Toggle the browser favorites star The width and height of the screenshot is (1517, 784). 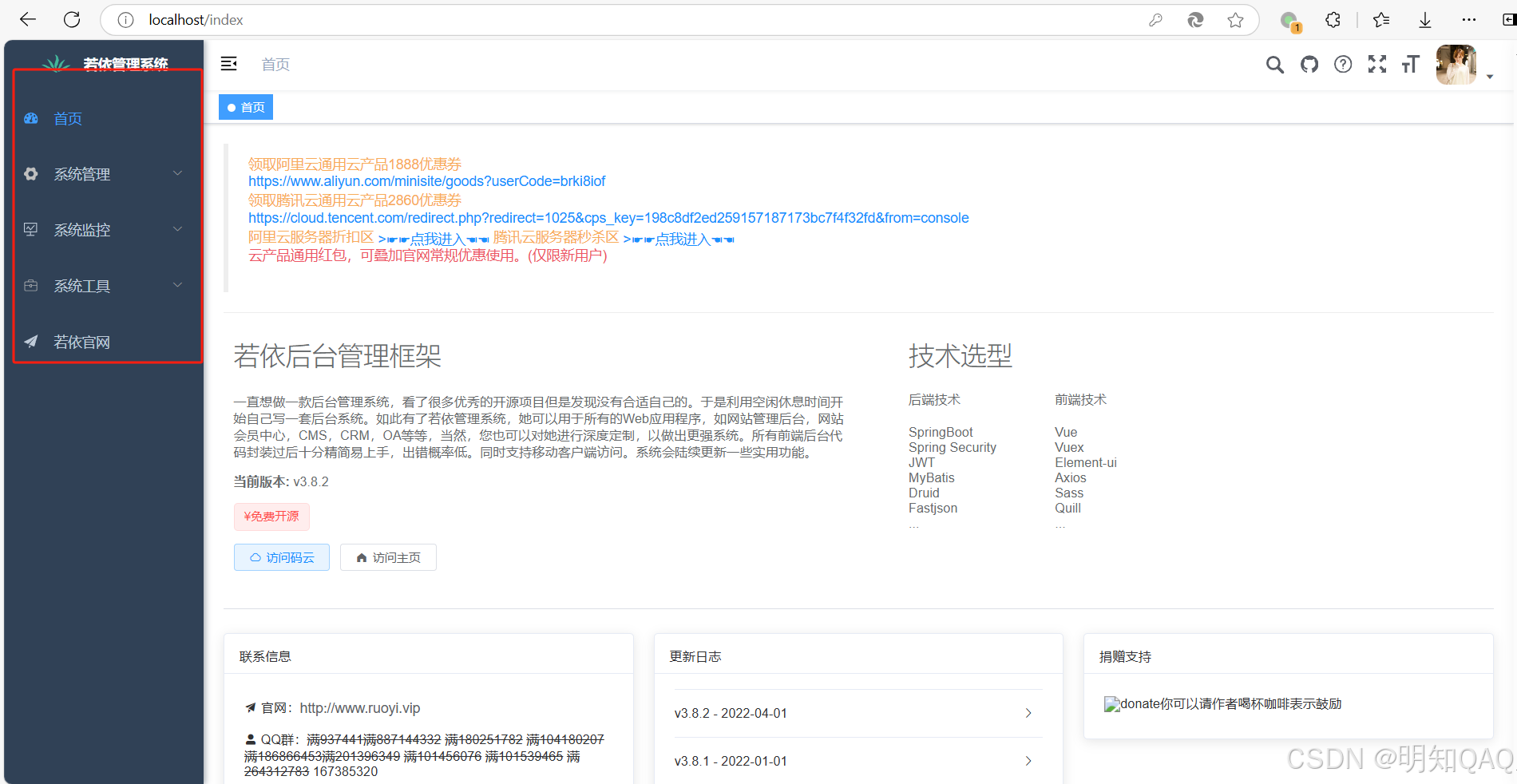pyautogui.click(x=1236, y=20)
